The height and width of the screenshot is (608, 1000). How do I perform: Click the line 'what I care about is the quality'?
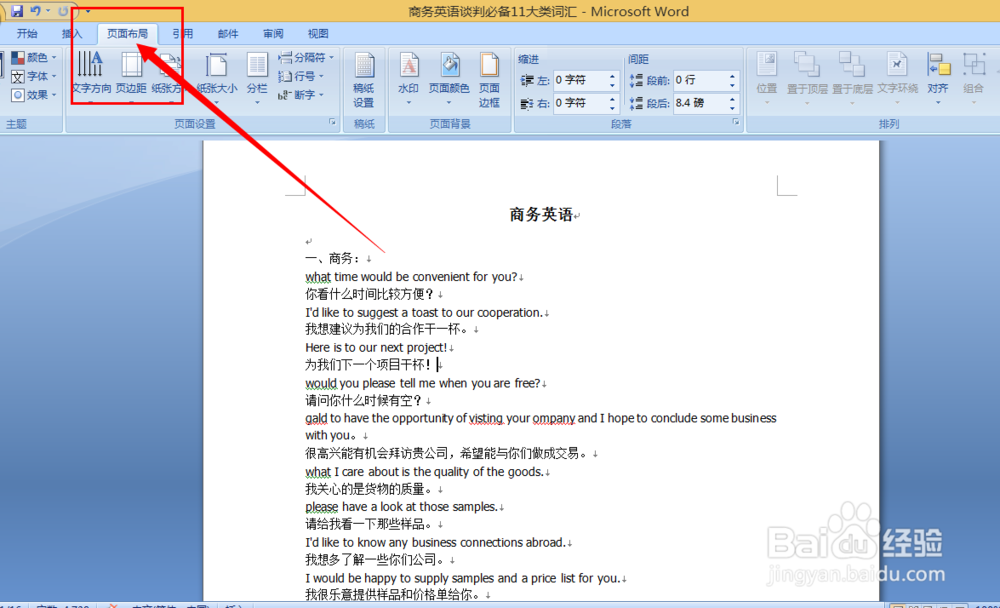pos(424,472)
